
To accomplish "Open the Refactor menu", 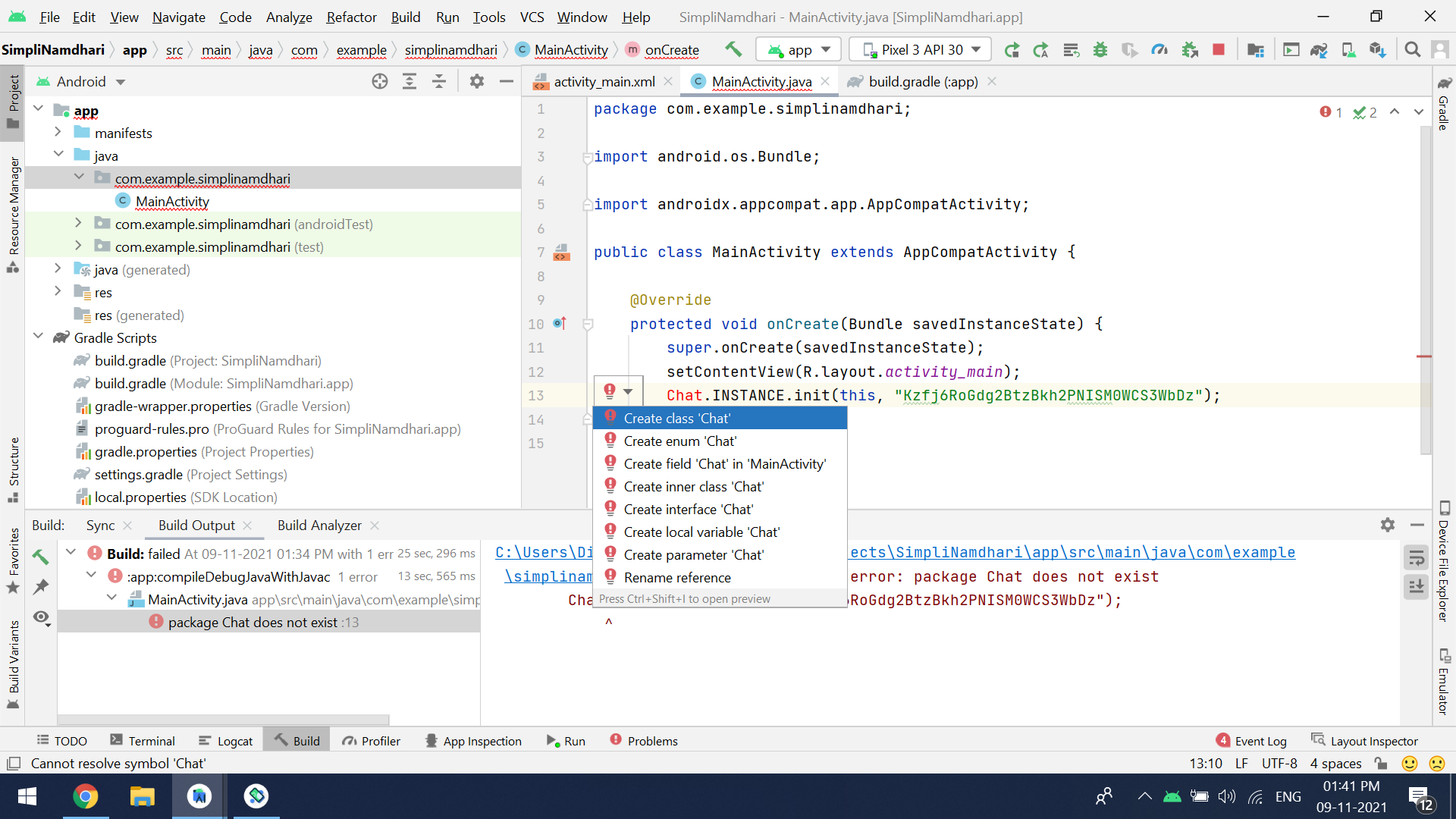I will (350, 17).
